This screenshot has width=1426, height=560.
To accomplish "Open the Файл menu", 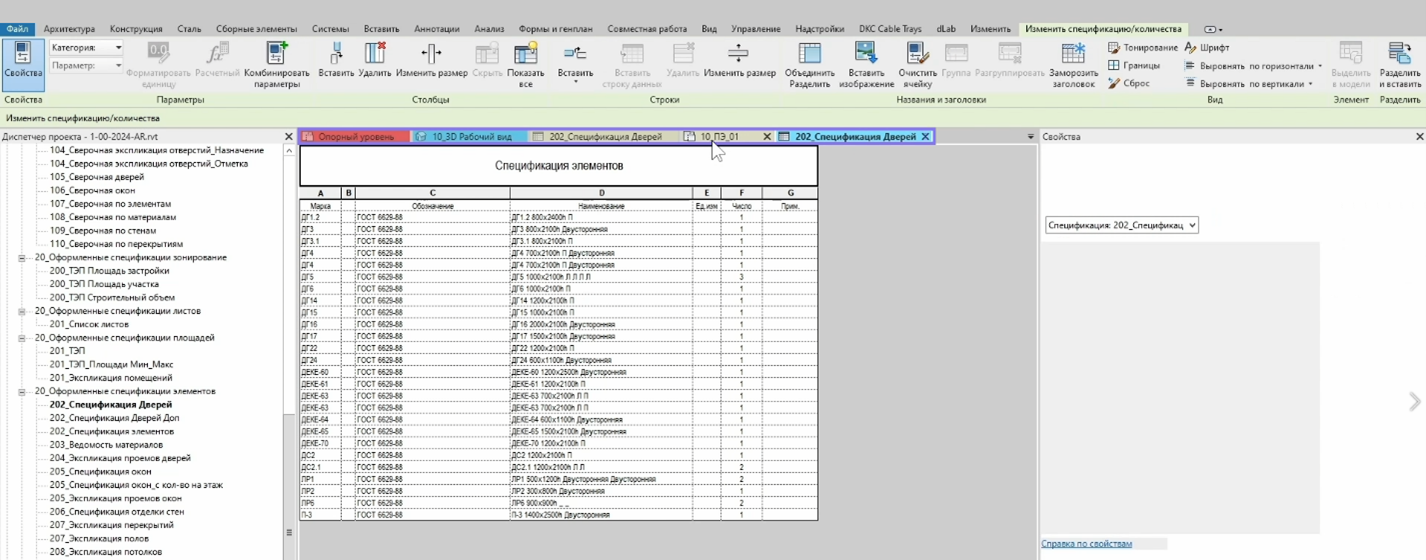I will click(x=17, y=29).
